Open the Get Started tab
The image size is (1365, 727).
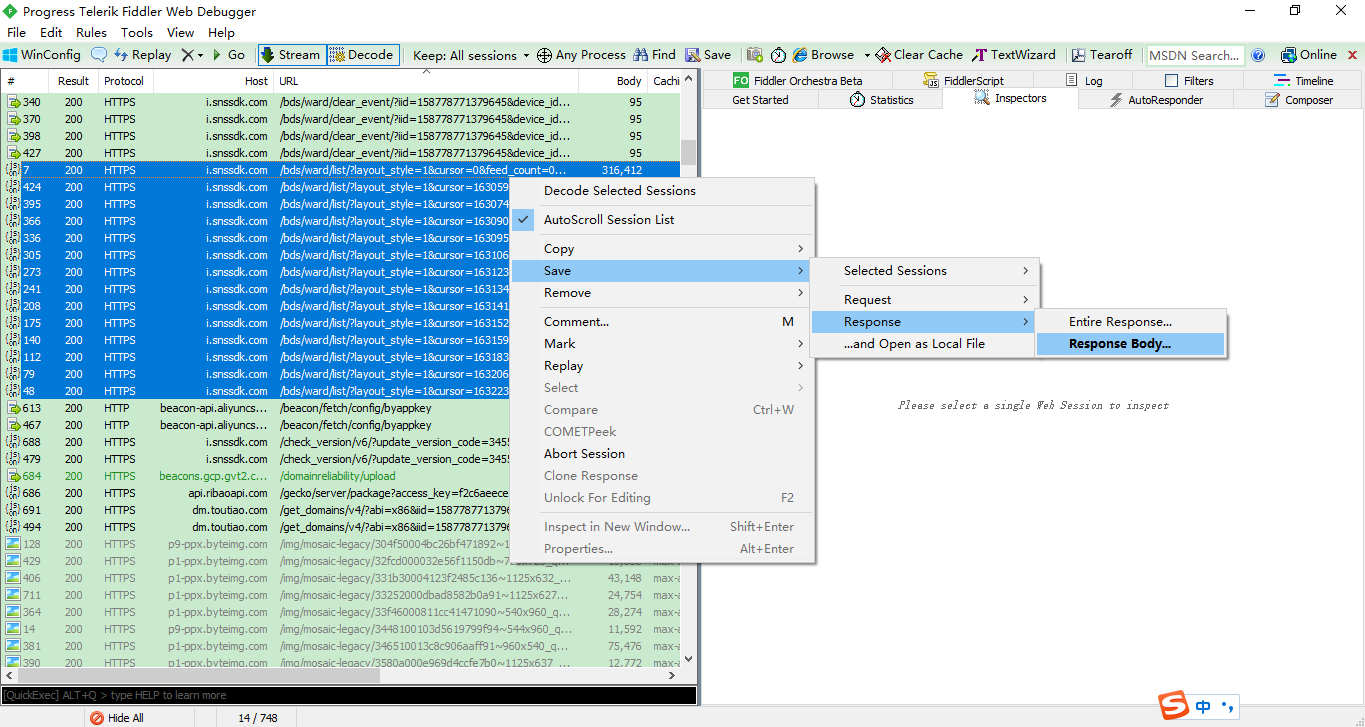(x=760, y=100)
